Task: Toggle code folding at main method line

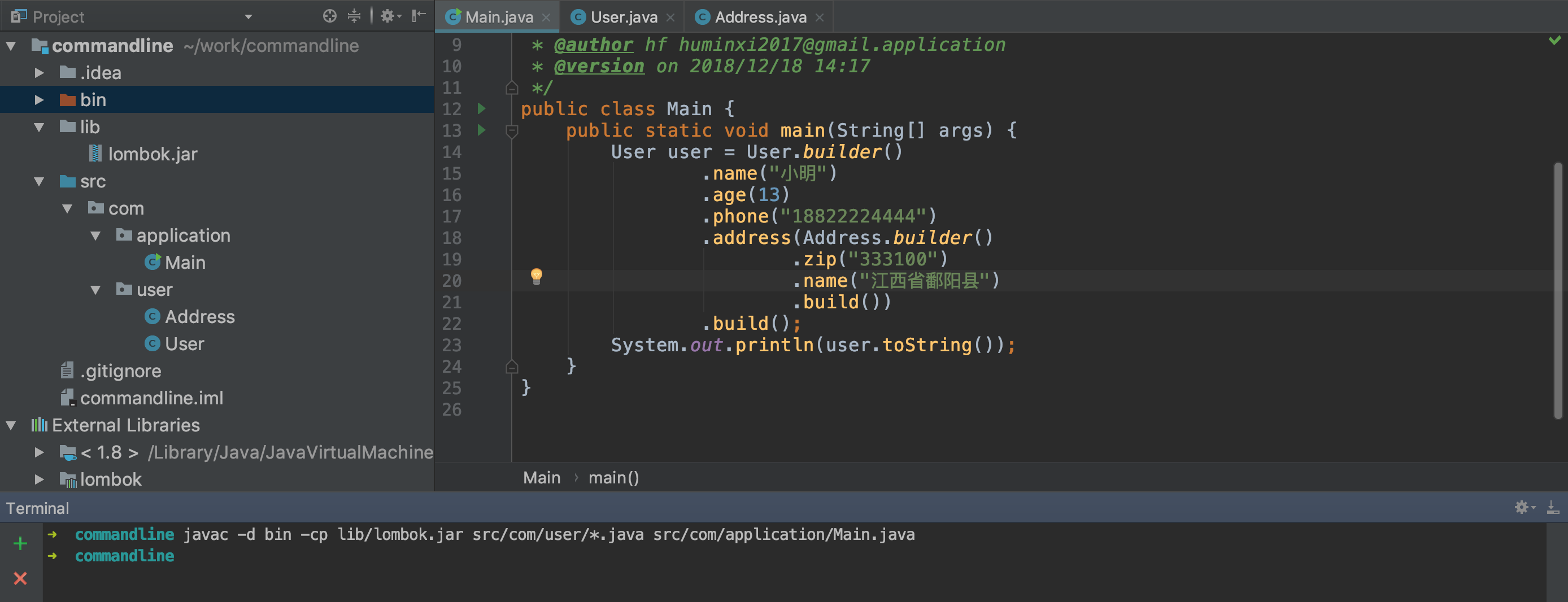Action: tap(512, 131)
